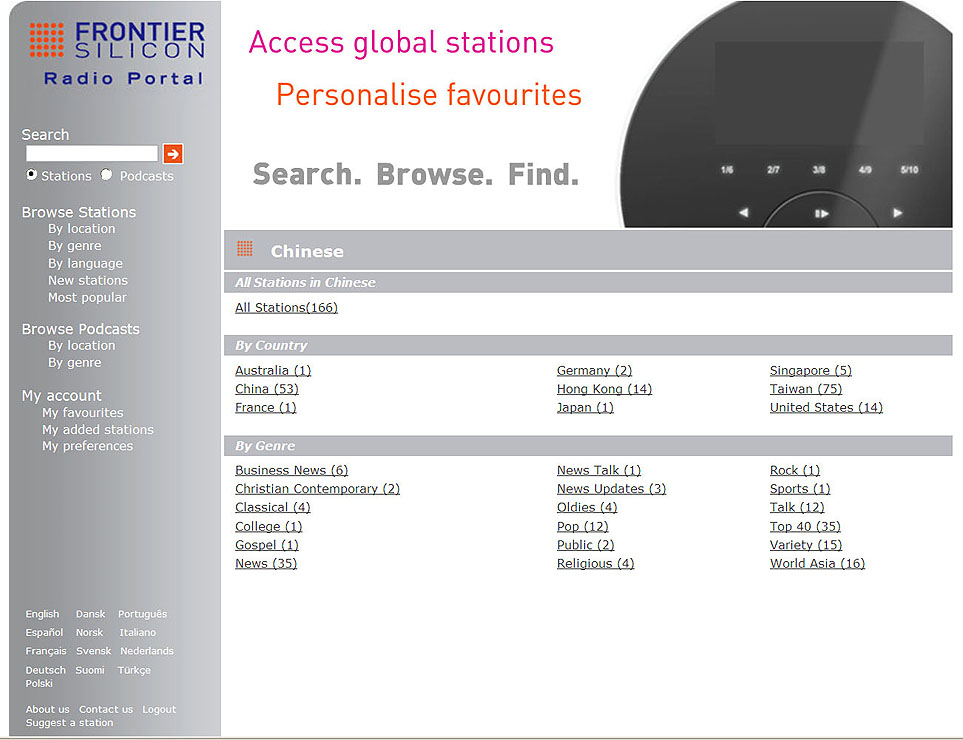The image size is (963, 740).
Task: Open the Top 40 (35) genre
Action: pos(805,526)
